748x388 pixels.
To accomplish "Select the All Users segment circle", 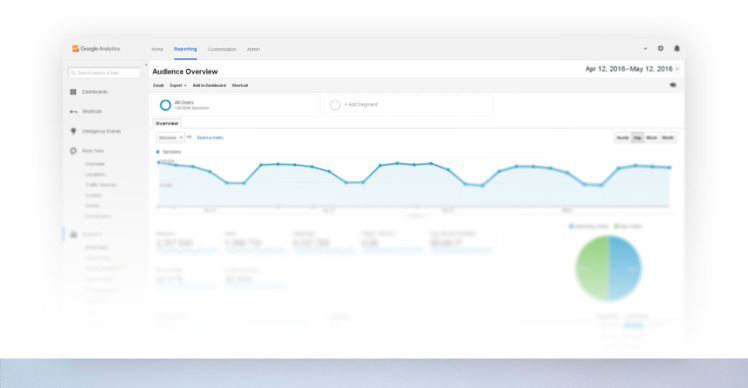I will pyautogui.click(x=166, y=105).
